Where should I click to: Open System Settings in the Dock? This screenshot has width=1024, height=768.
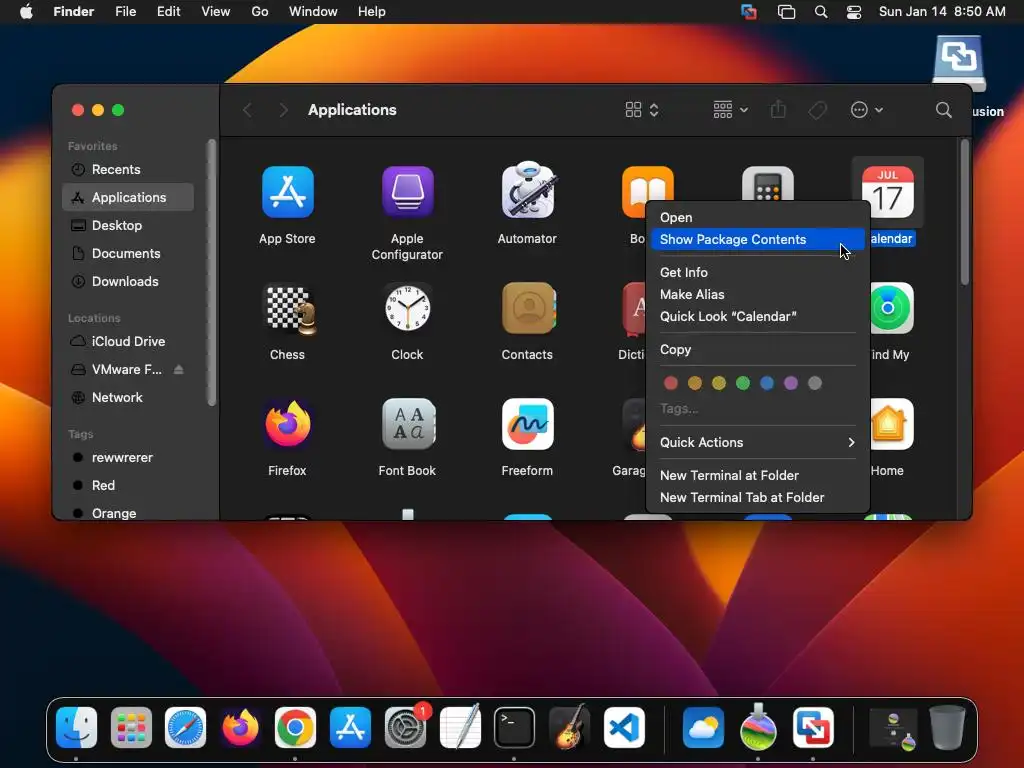click(x=405, y=727)
